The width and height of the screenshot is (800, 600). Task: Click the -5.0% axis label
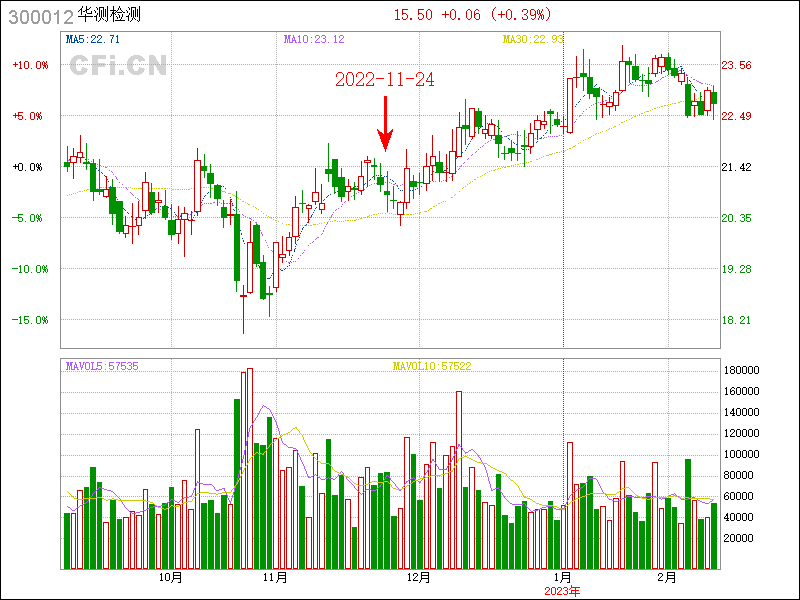click(28, 218)
